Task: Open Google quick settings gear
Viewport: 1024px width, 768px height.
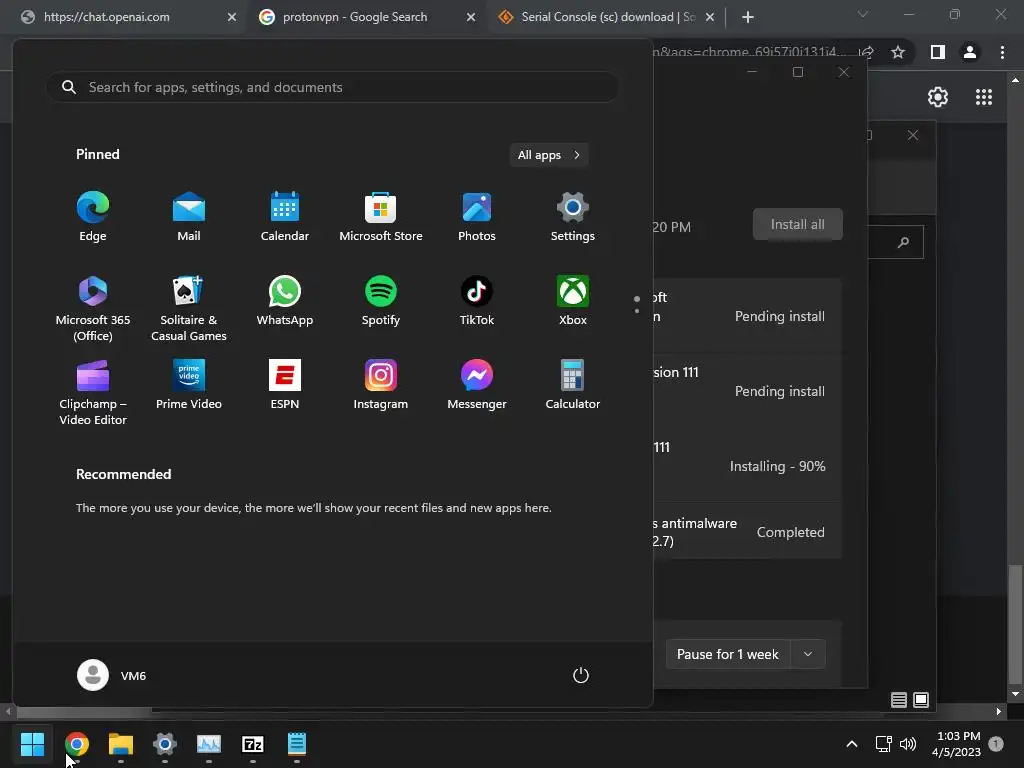Action: pos(938,97)
